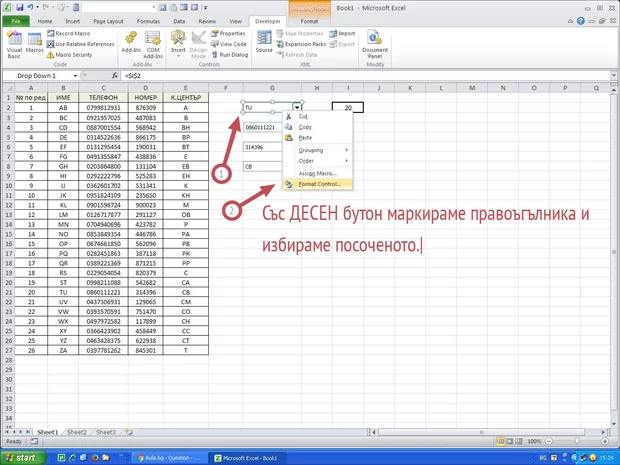This screenshot has width=620, height=465.
Task: Open control Properties
Action: point(228,34)
